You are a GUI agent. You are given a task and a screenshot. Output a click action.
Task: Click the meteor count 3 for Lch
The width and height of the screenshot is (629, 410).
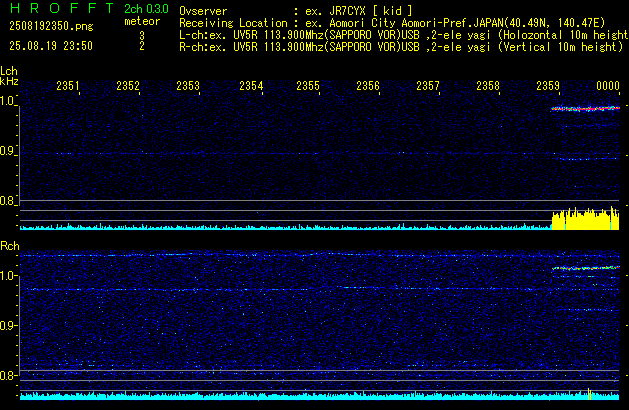tap(142, 36)
